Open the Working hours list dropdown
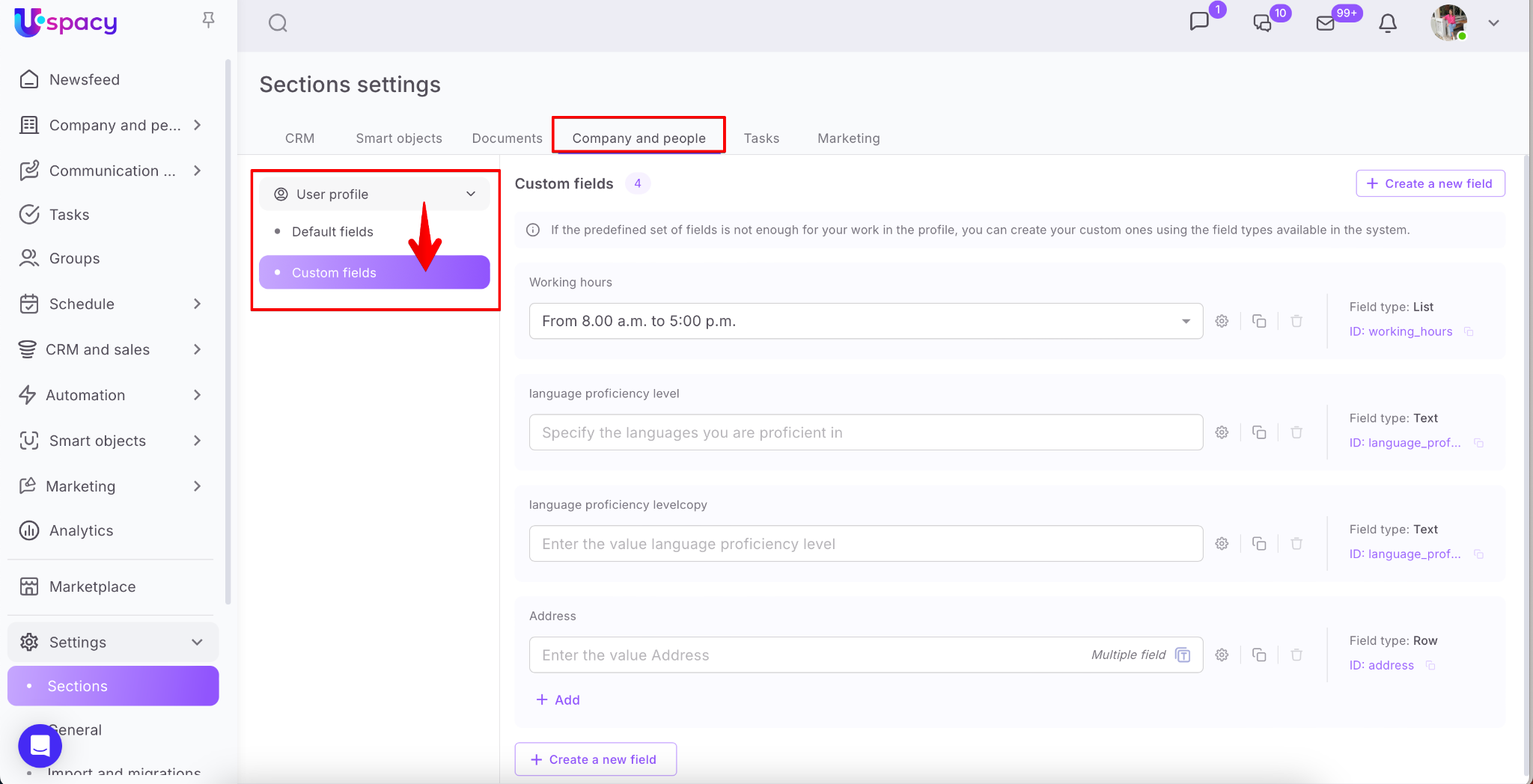Viewport: 1533px width, 784px height. point(1186,321)
